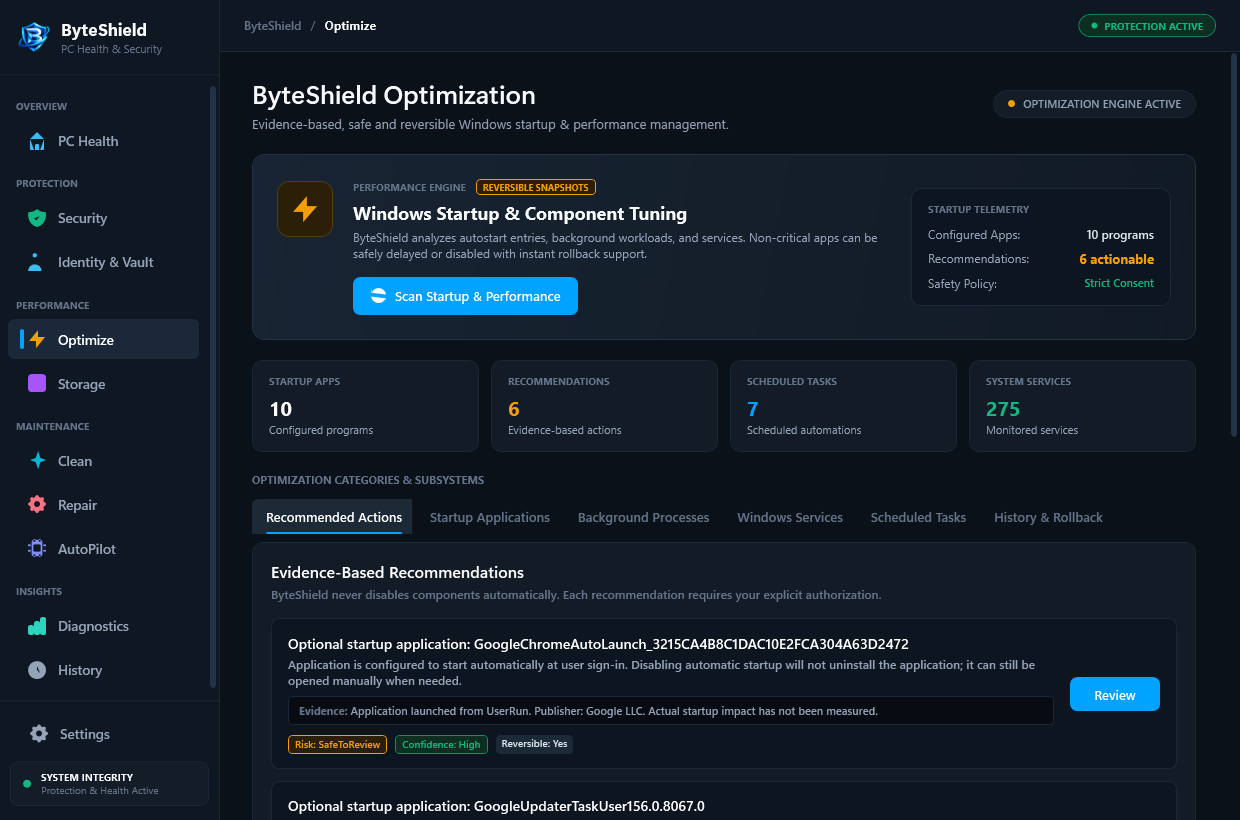
Task: Click the Confidence: High tag
Action: click(441, 744)
